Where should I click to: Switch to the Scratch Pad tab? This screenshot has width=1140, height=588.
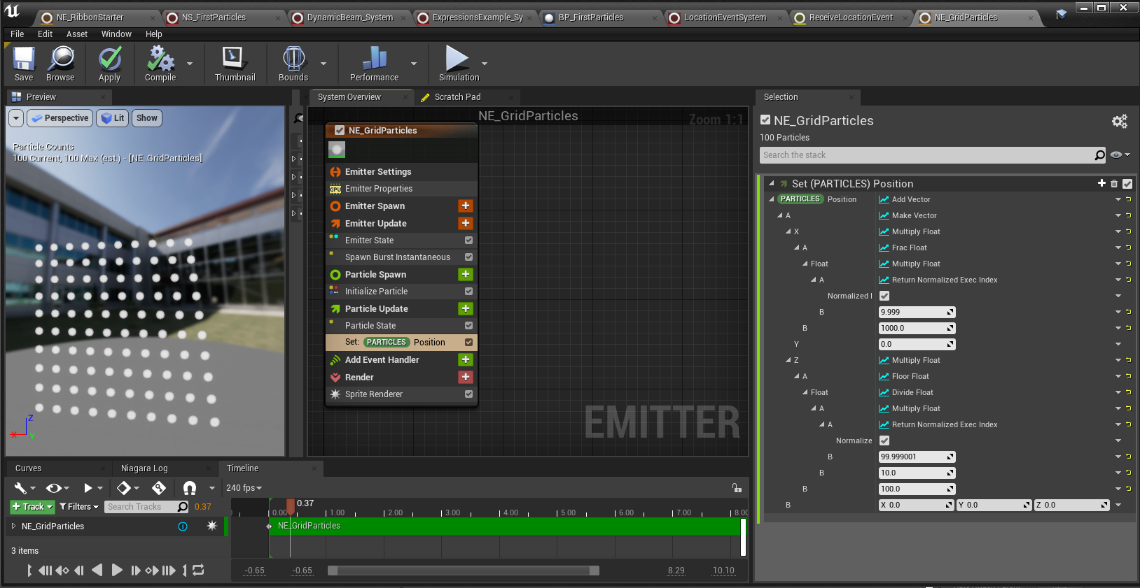[456, 97]
